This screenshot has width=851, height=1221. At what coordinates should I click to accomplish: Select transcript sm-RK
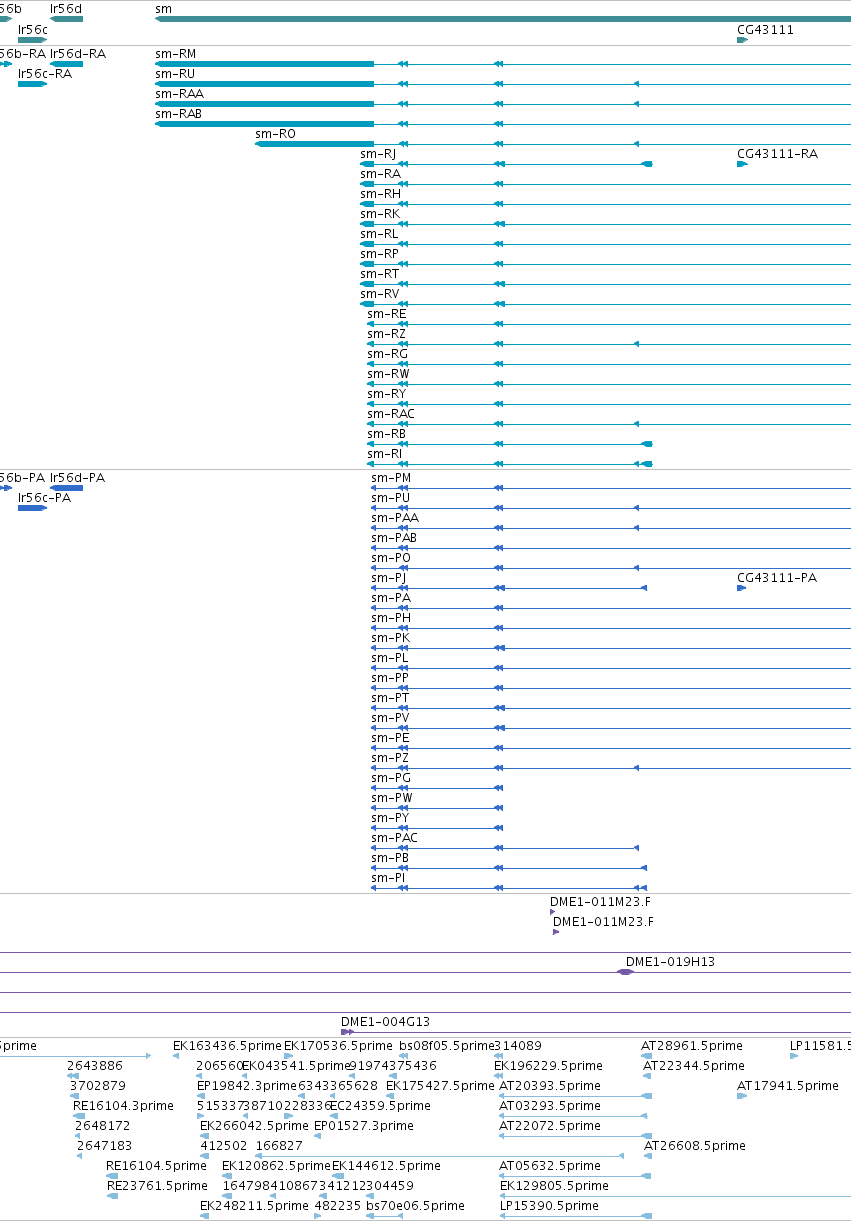(x=380, y=213)
